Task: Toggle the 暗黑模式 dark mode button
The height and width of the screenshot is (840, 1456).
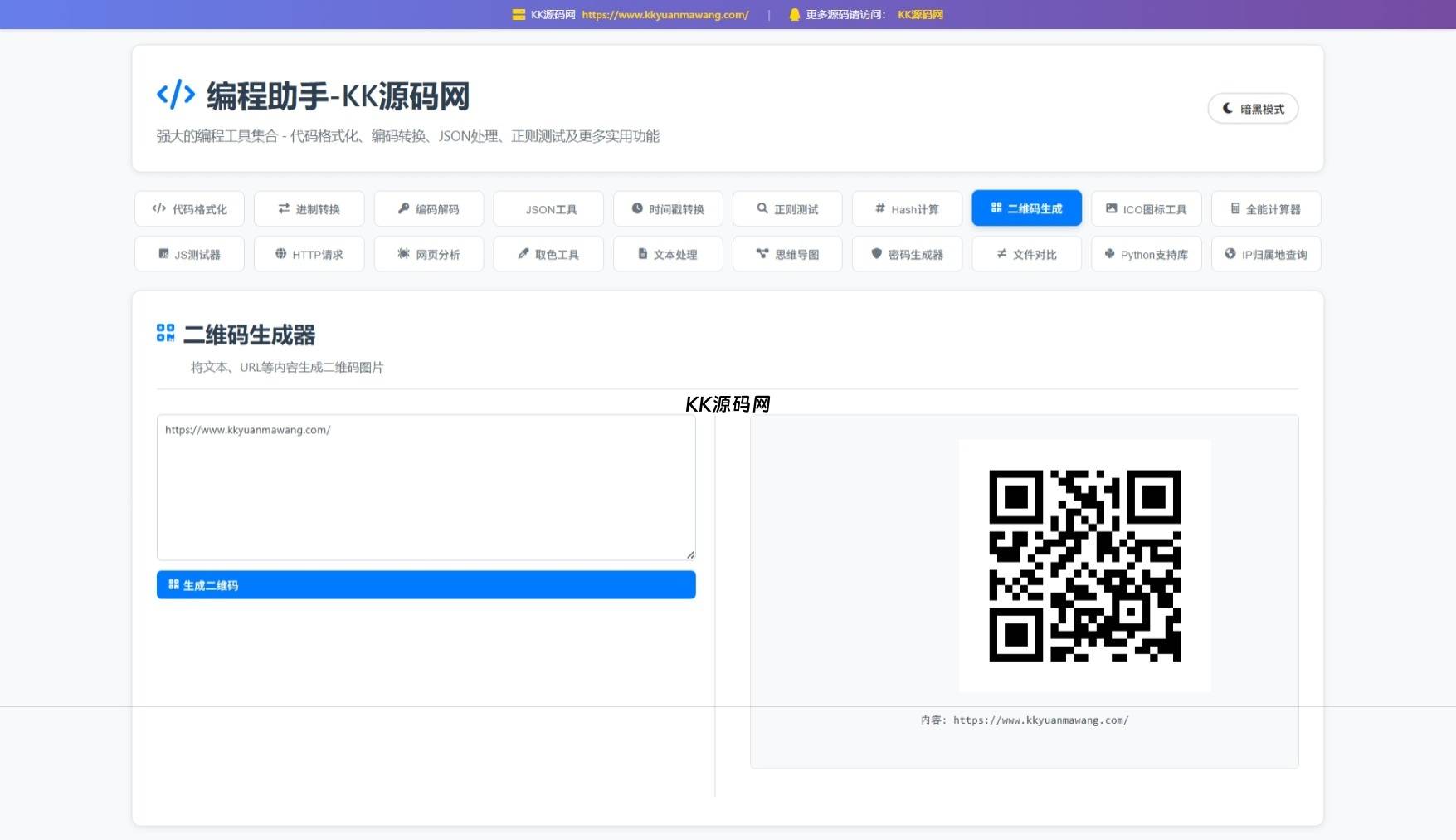Action: coord(1253,109)
